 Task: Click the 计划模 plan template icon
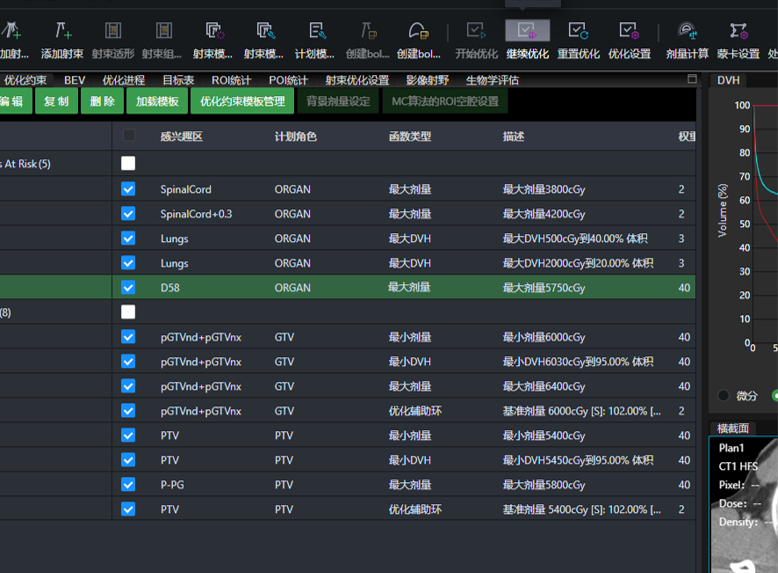tap(317, 31)
